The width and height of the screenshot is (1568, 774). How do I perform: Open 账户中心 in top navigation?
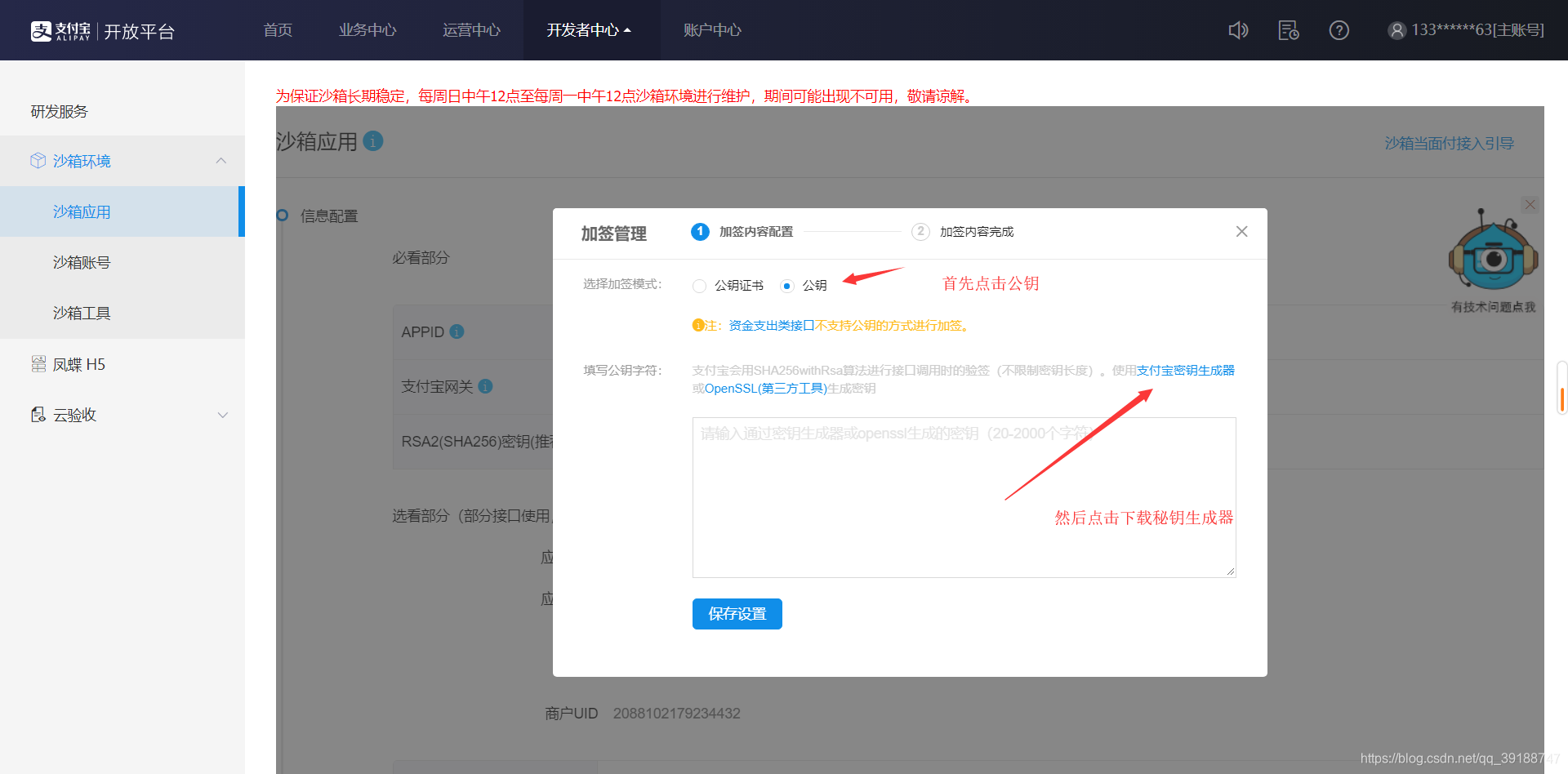tap(712, 30)
